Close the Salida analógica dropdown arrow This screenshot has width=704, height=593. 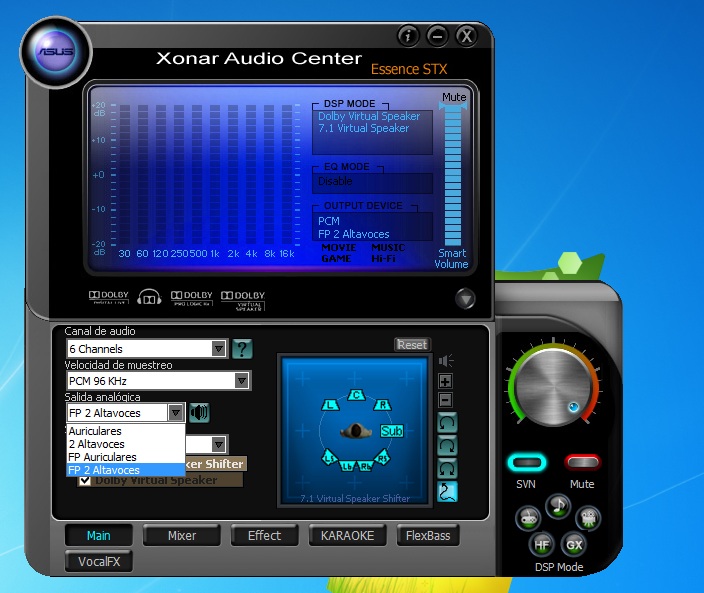tap(176, 413)
